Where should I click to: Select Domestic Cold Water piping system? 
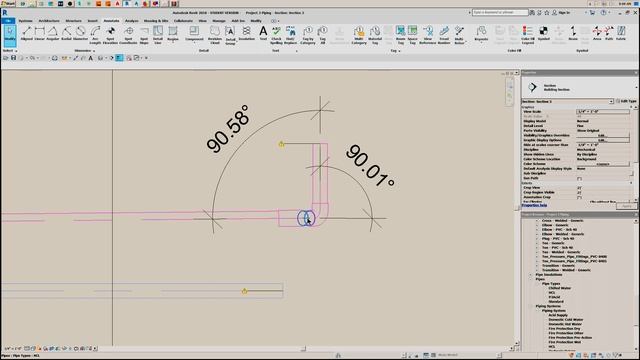tap(565, 320)
